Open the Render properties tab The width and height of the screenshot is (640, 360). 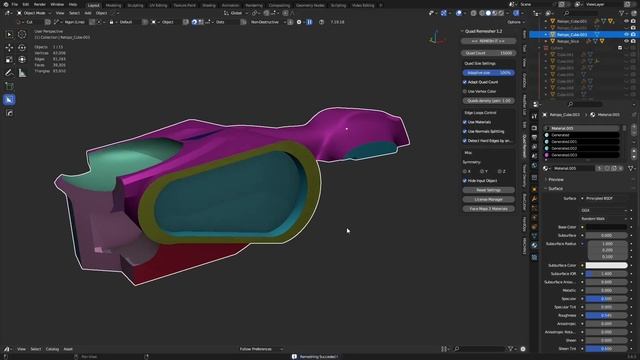534,128
